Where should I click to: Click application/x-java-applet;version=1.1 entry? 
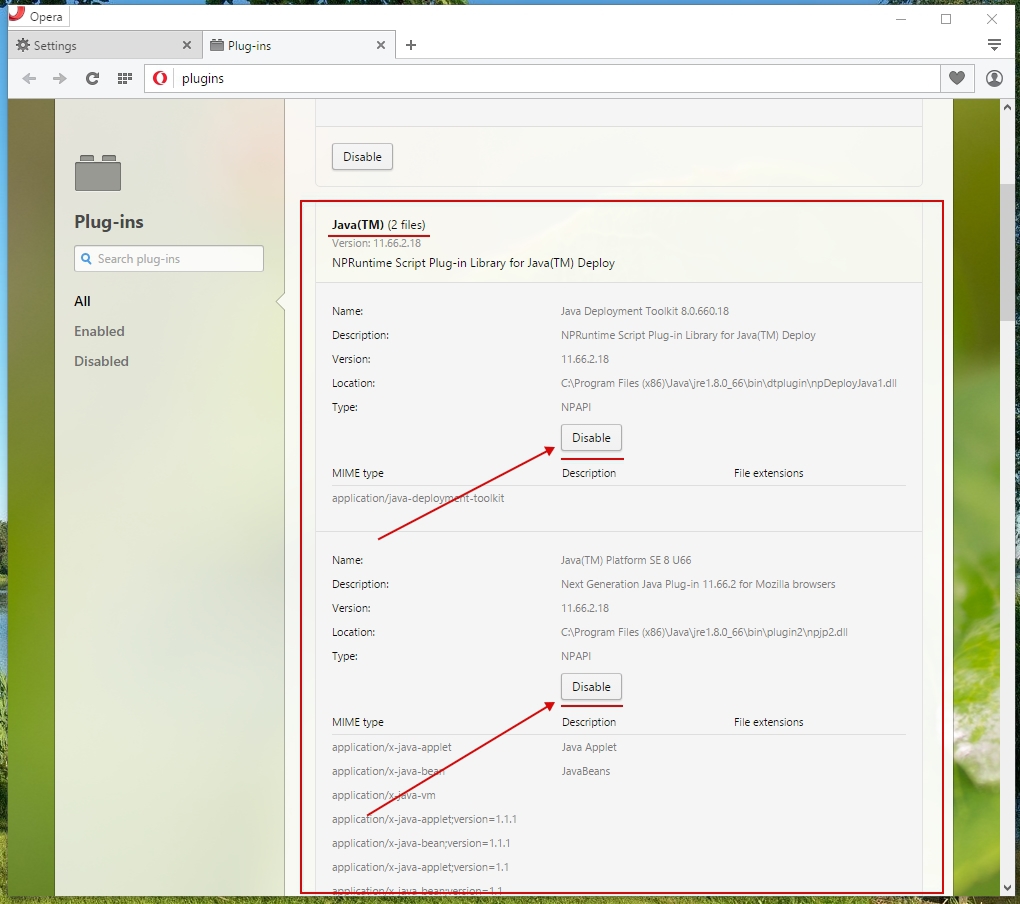pyautogui.click(x=420, y=868)
